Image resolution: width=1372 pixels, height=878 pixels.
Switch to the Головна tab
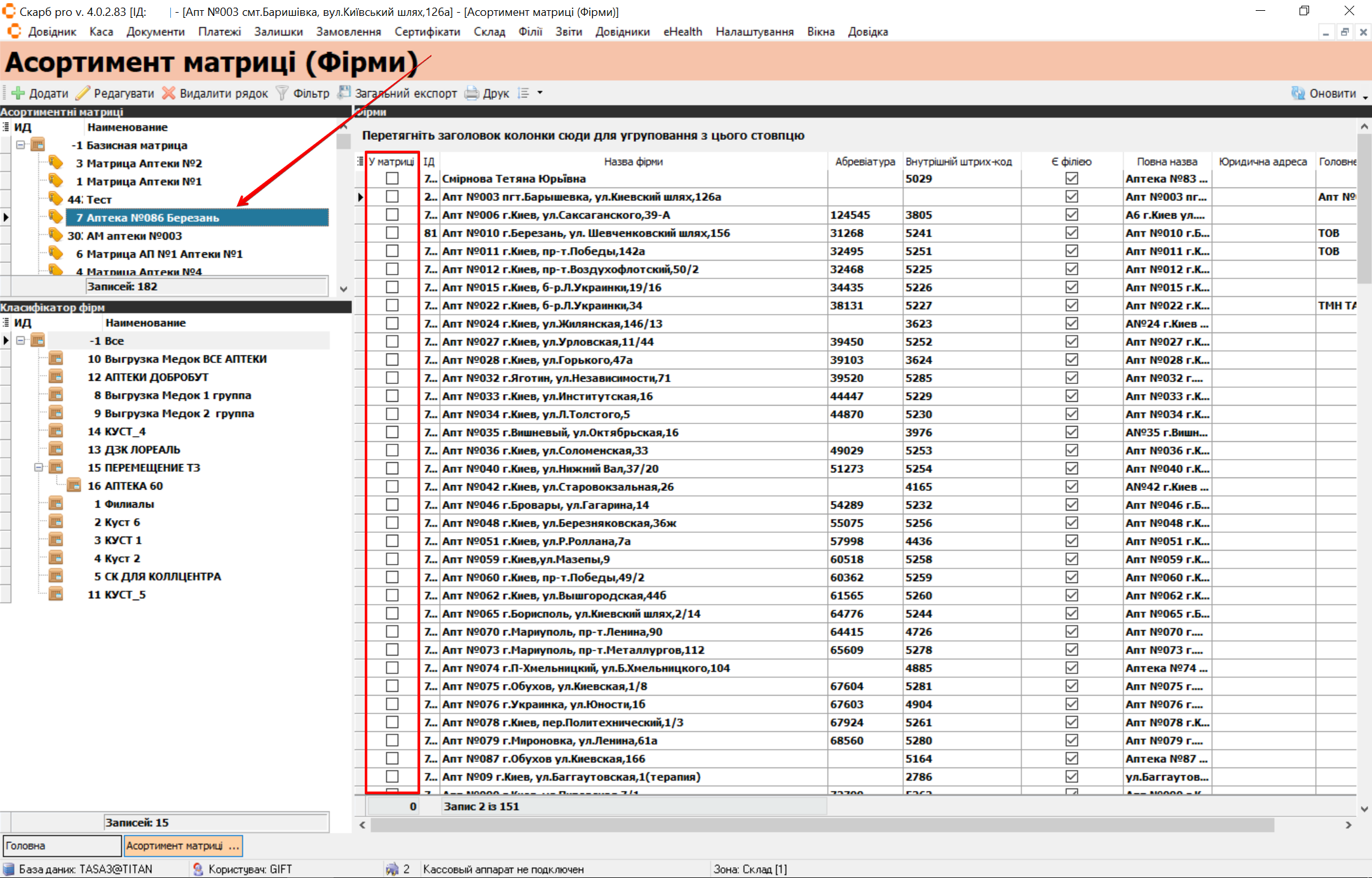(61, 846)
